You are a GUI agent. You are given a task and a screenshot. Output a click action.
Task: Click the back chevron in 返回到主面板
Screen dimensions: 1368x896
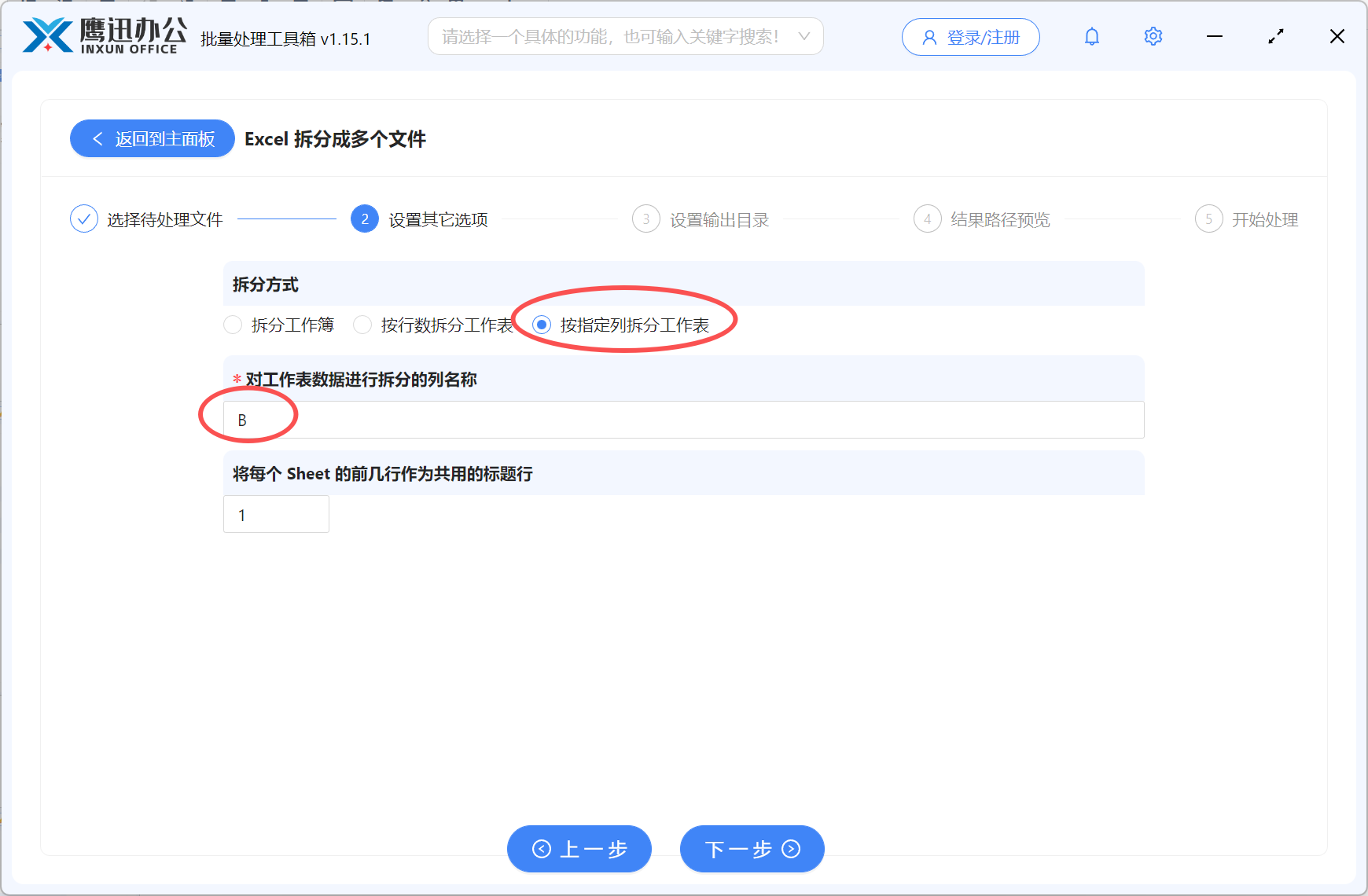(x=97, y=138)
